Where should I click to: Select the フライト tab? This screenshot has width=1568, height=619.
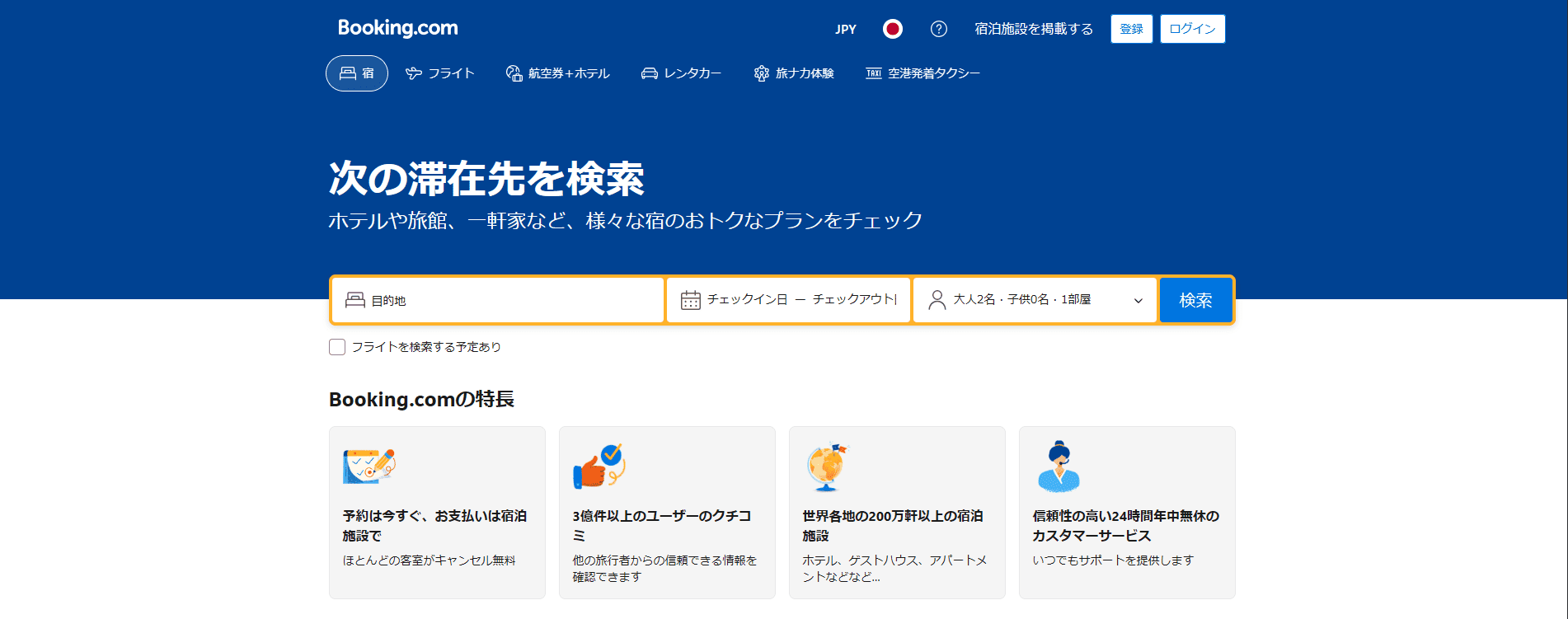point(440,73)
